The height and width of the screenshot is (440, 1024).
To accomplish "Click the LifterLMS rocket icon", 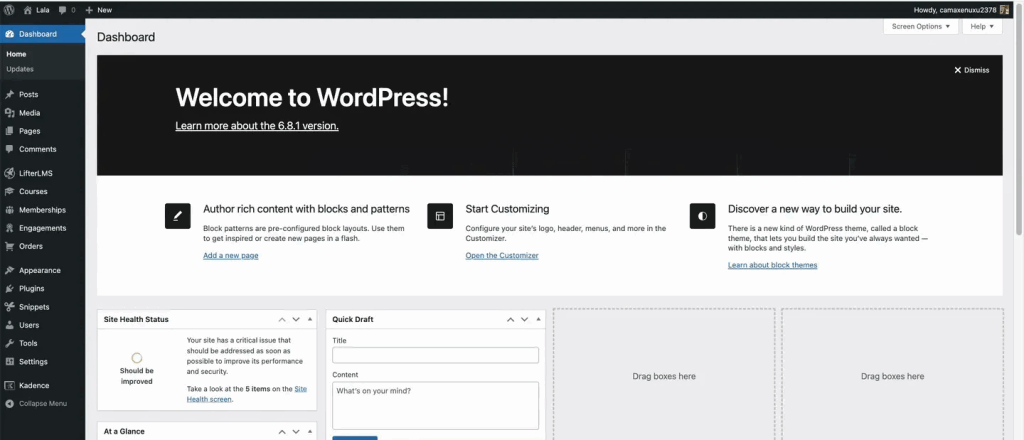I will point(9,173).
